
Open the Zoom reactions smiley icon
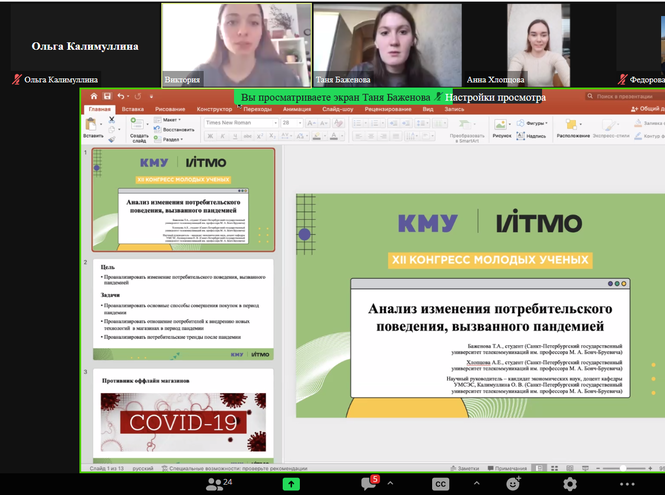pyautogui.click(x=513, y=483)
